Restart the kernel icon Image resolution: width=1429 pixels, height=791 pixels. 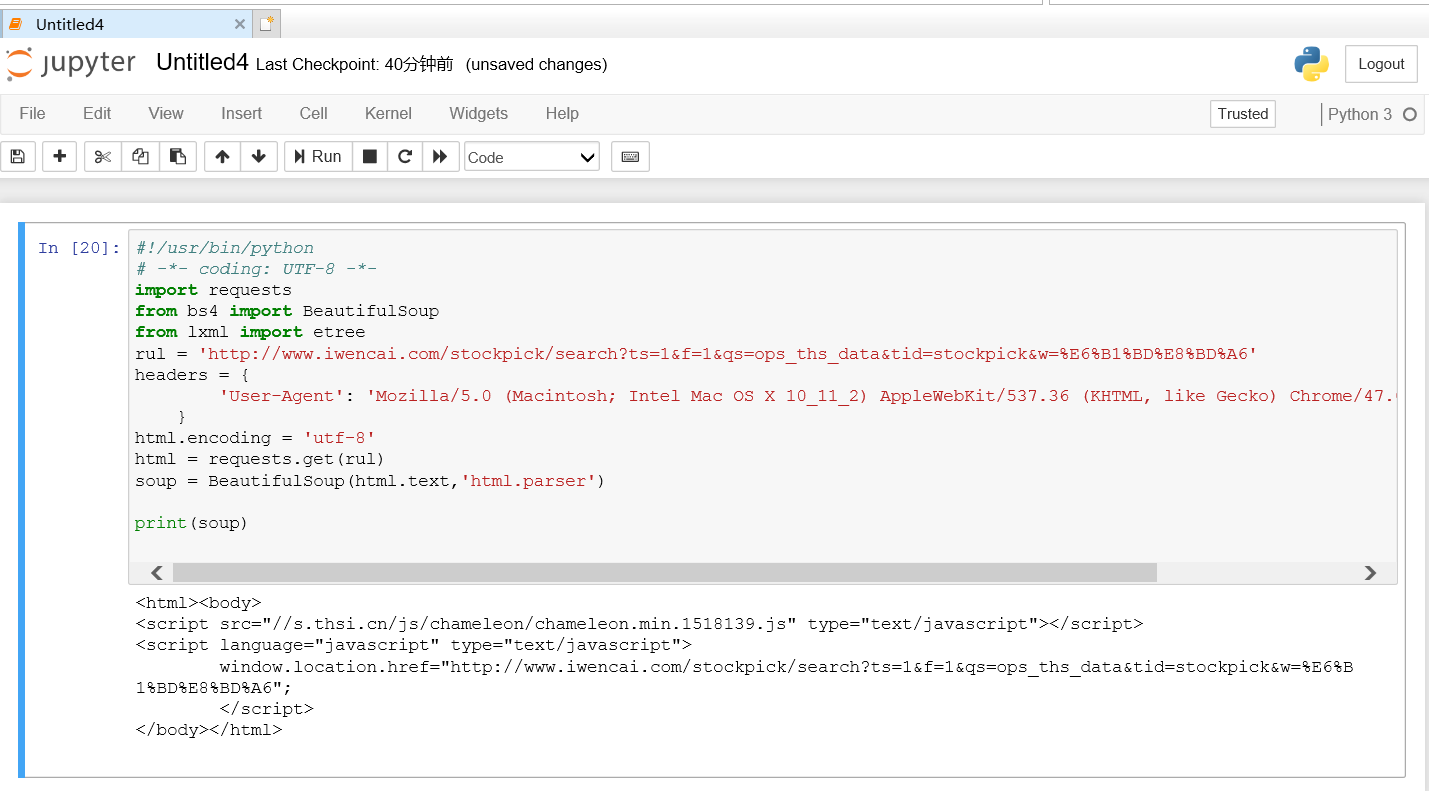point(405,157)
